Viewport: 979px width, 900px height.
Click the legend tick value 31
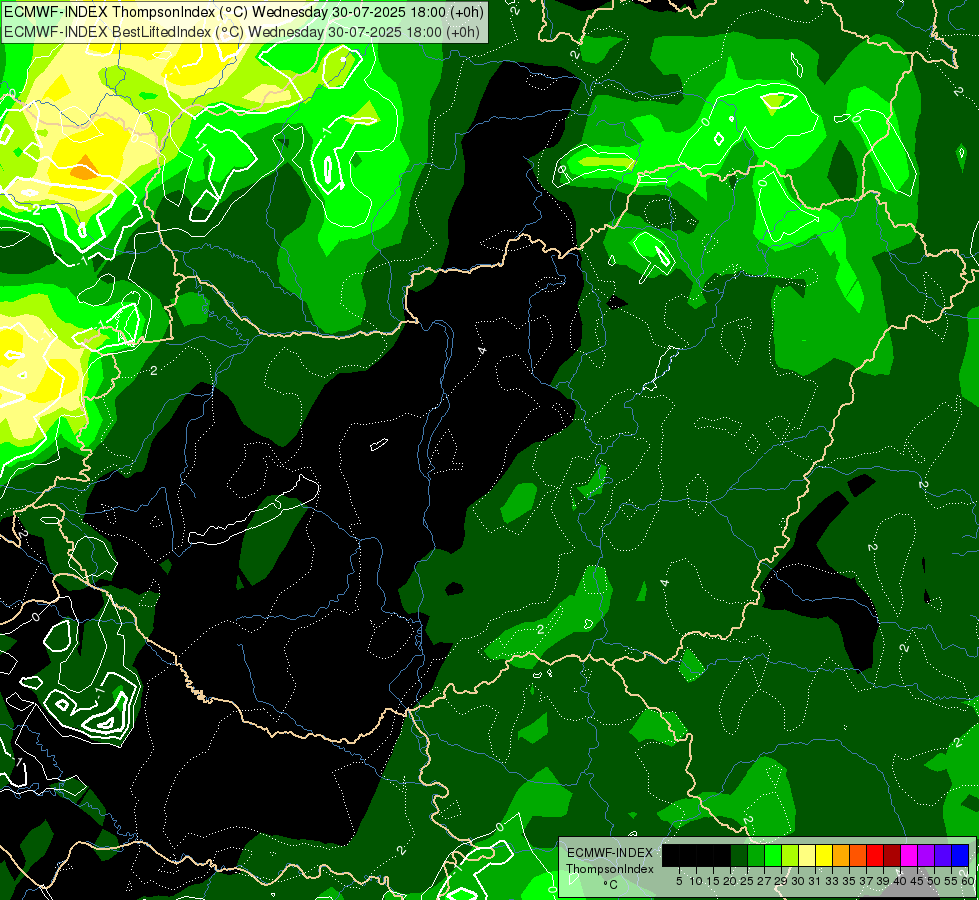[815, 881]
